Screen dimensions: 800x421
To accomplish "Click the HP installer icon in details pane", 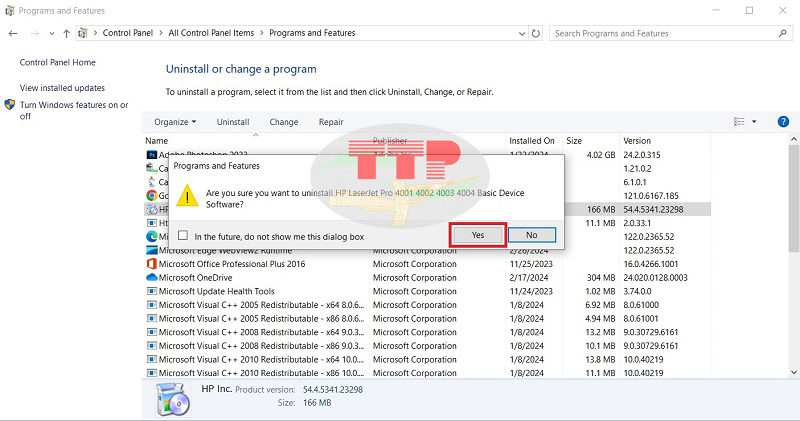I will pos(173,399).
